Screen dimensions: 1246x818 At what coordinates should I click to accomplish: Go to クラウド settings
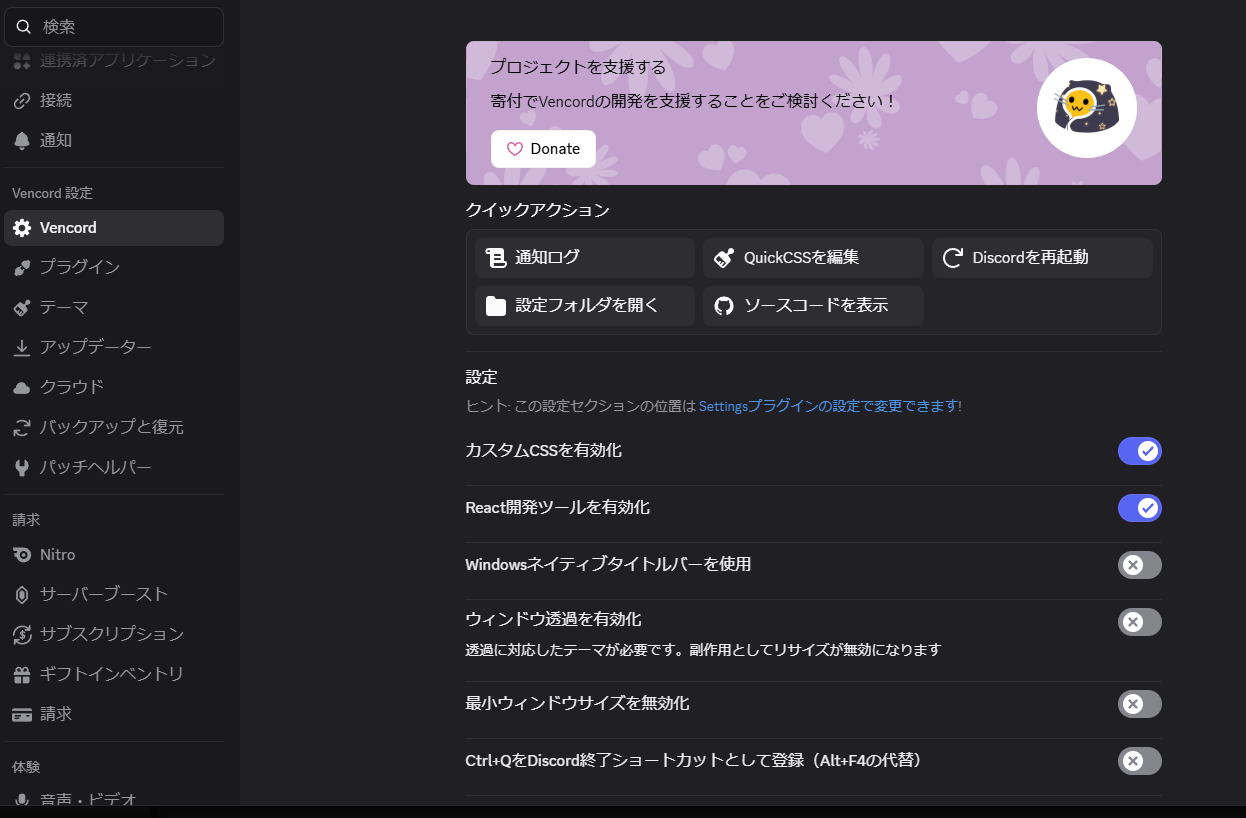pos(114,388)
